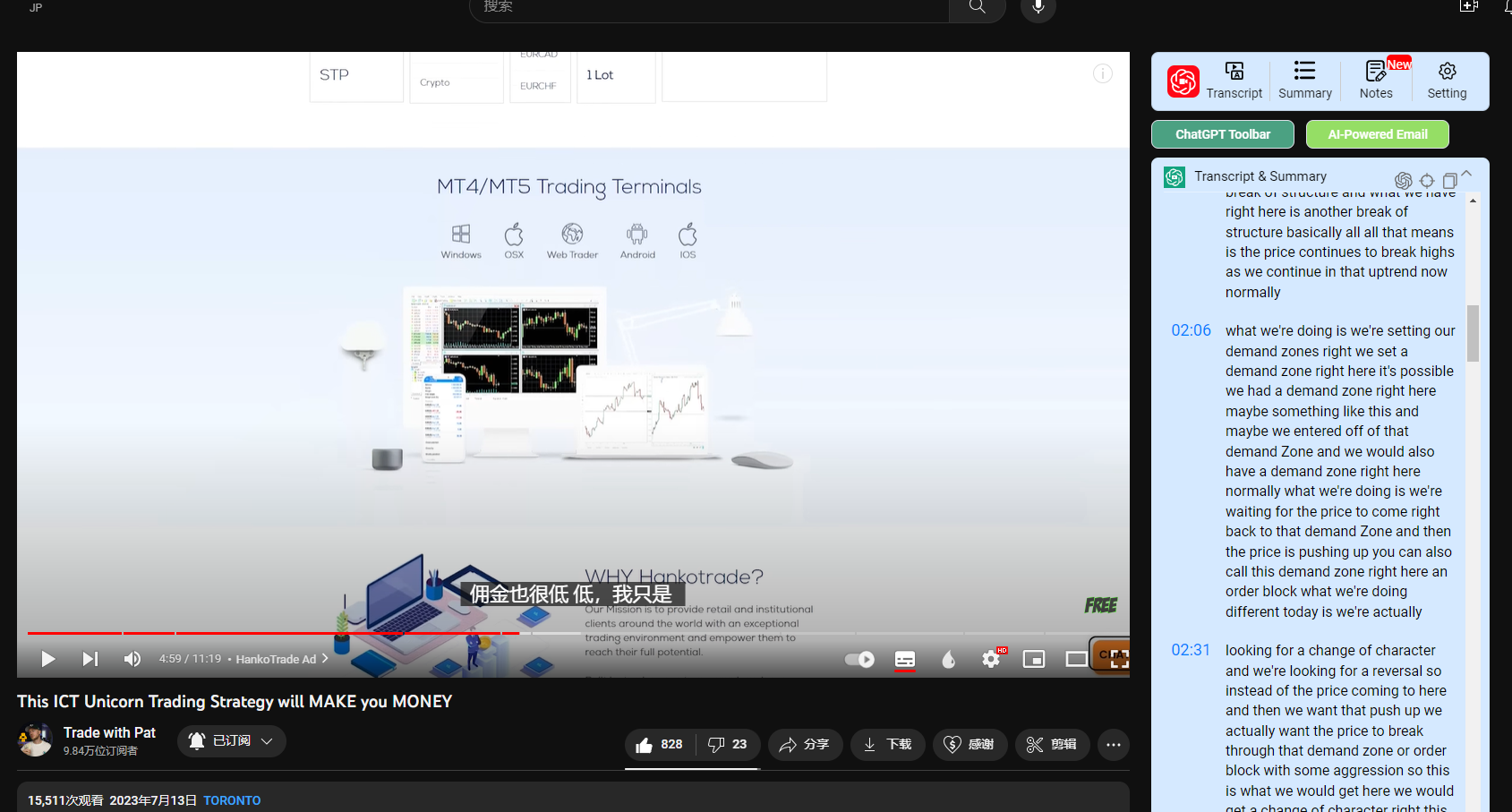Viewport: 1512px width, 812px height.
Task: Share the video via 分享 button
Action: 805,744
